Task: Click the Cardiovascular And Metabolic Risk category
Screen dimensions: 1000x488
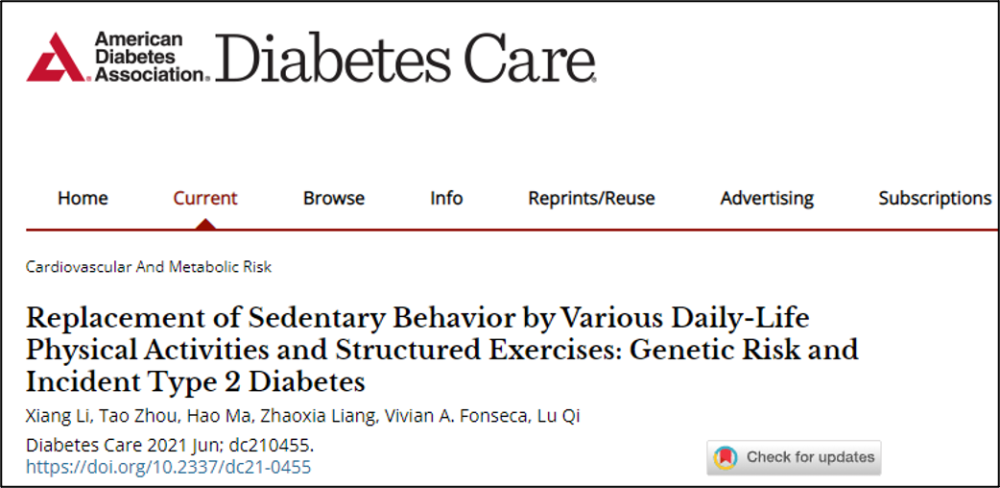Action: [x=149, y=267]
